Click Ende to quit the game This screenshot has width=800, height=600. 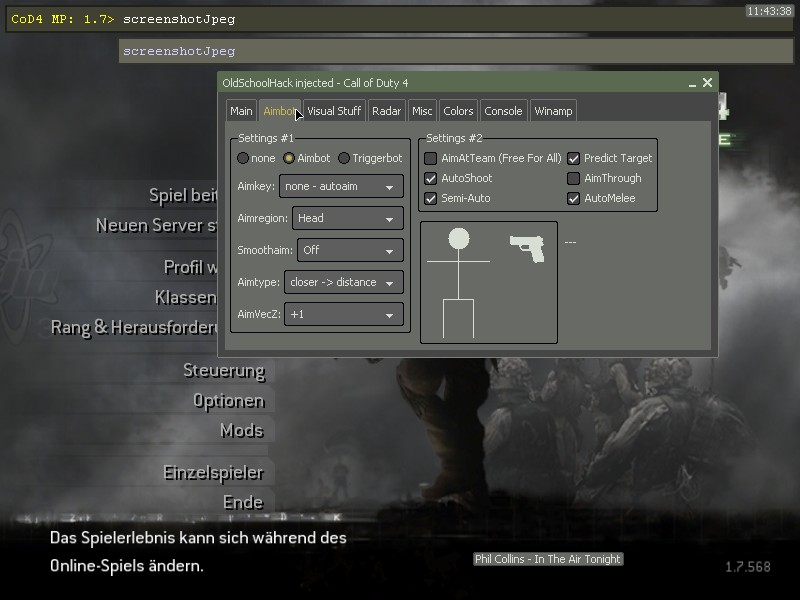pos(243,503)
